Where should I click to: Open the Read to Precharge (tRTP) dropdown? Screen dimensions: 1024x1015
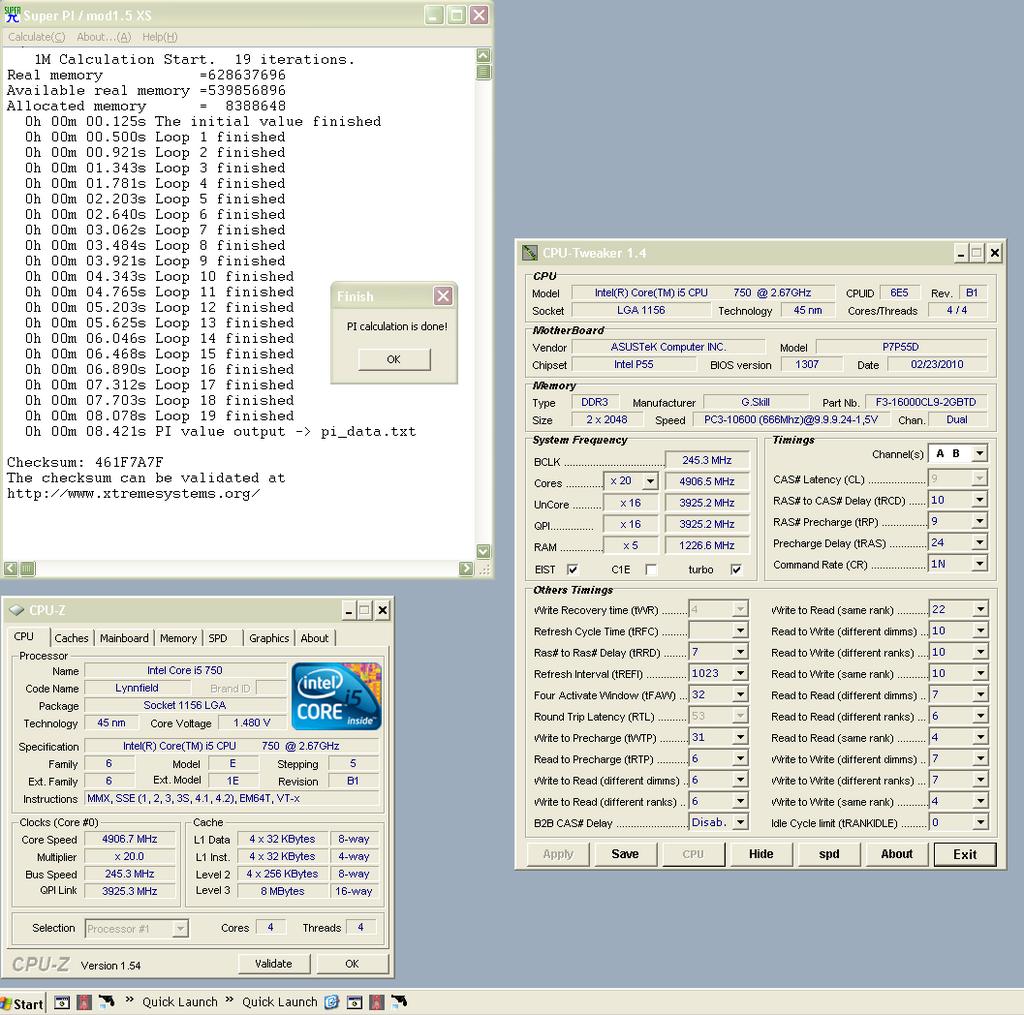[740, 759]
